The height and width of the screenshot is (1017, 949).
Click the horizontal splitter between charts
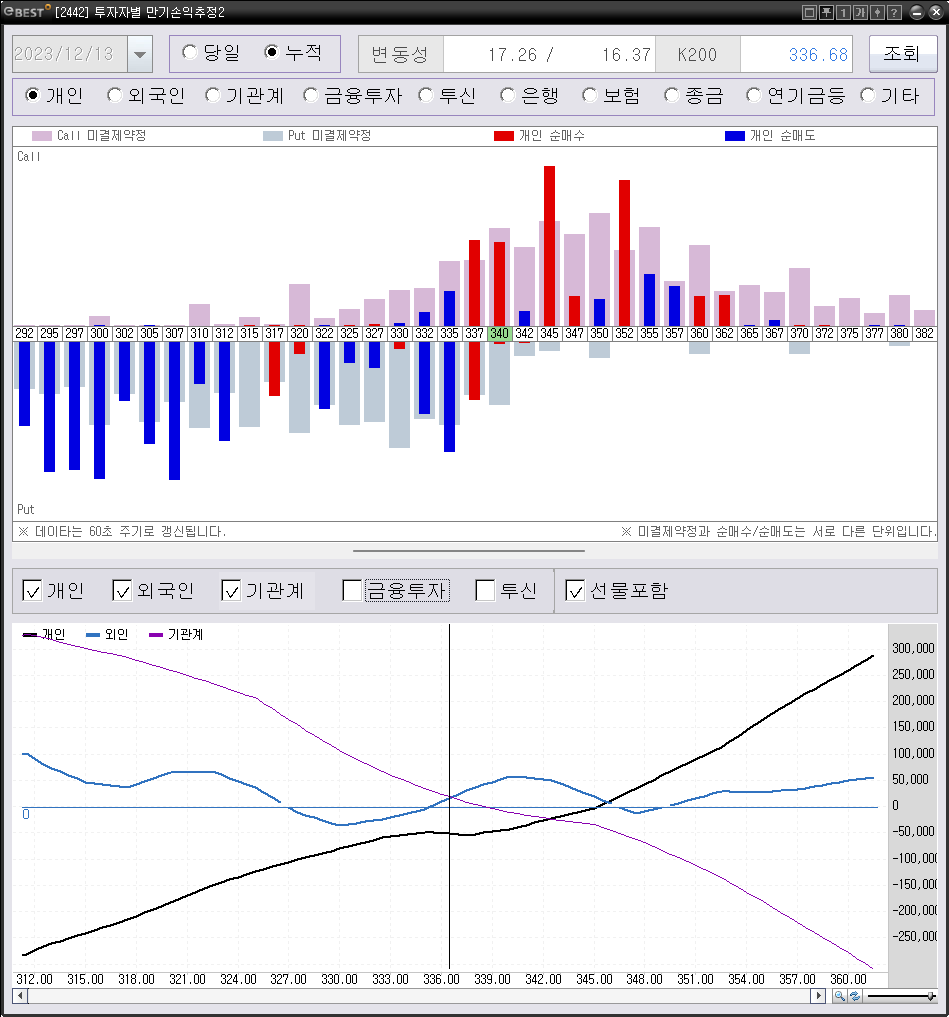coord(469,551)
